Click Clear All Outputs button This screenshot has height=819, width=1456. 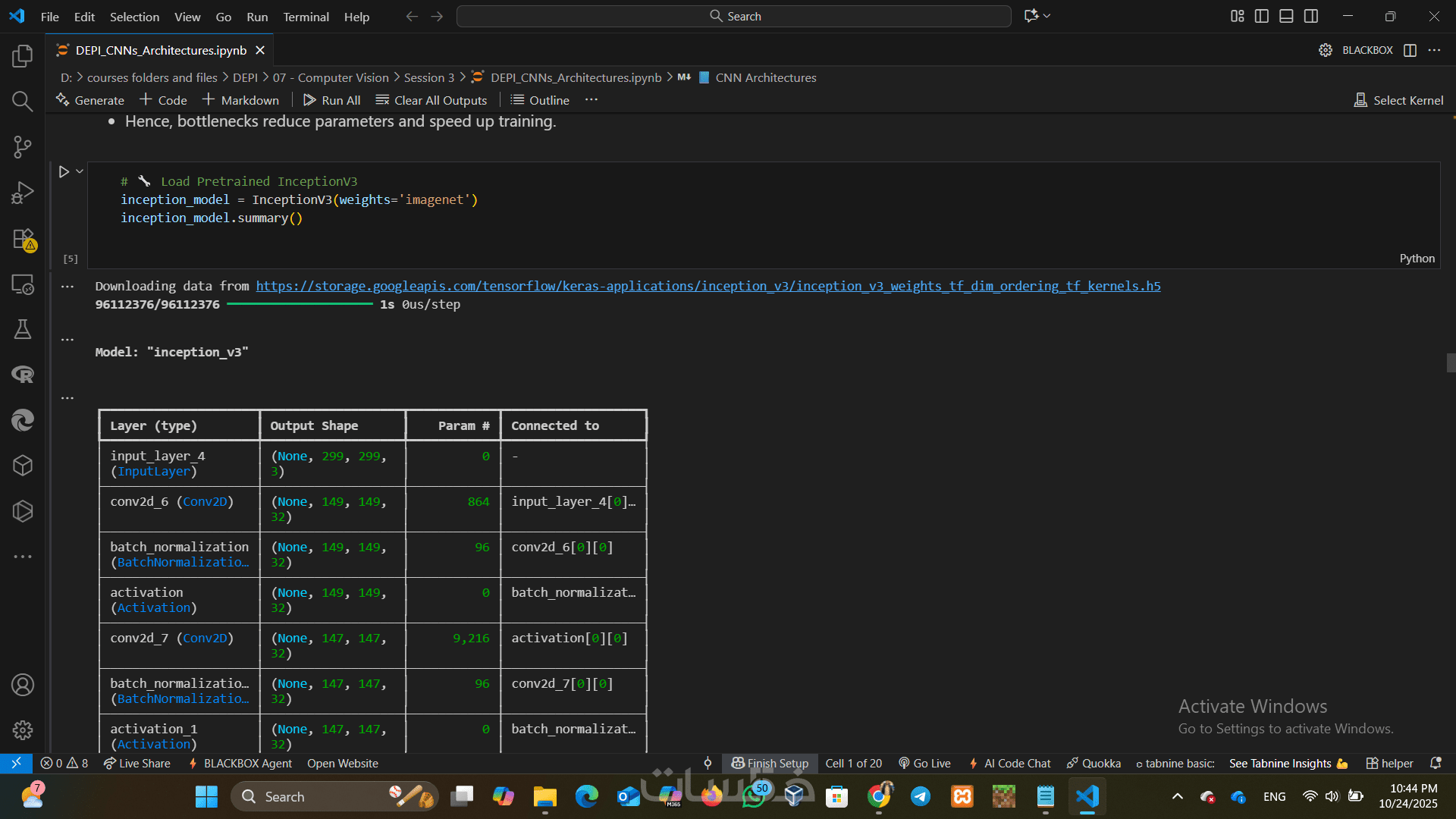pyautogui.click(x=431, y=100)
